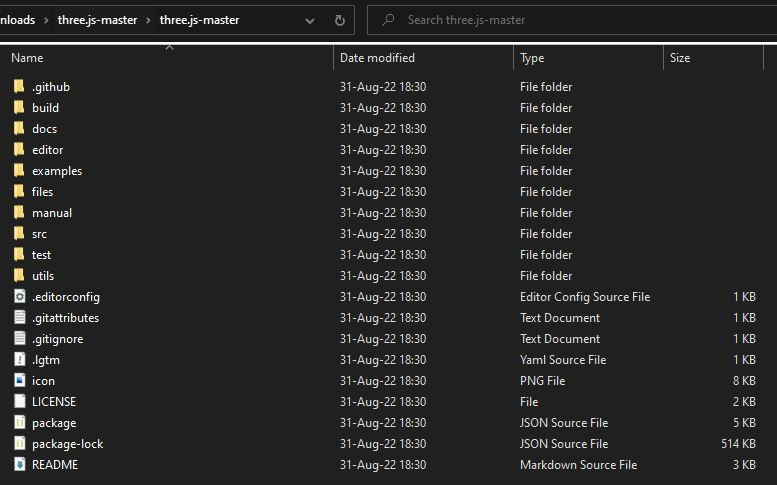
Task: Open the address bar history dropdown
Action: point(310,21)
